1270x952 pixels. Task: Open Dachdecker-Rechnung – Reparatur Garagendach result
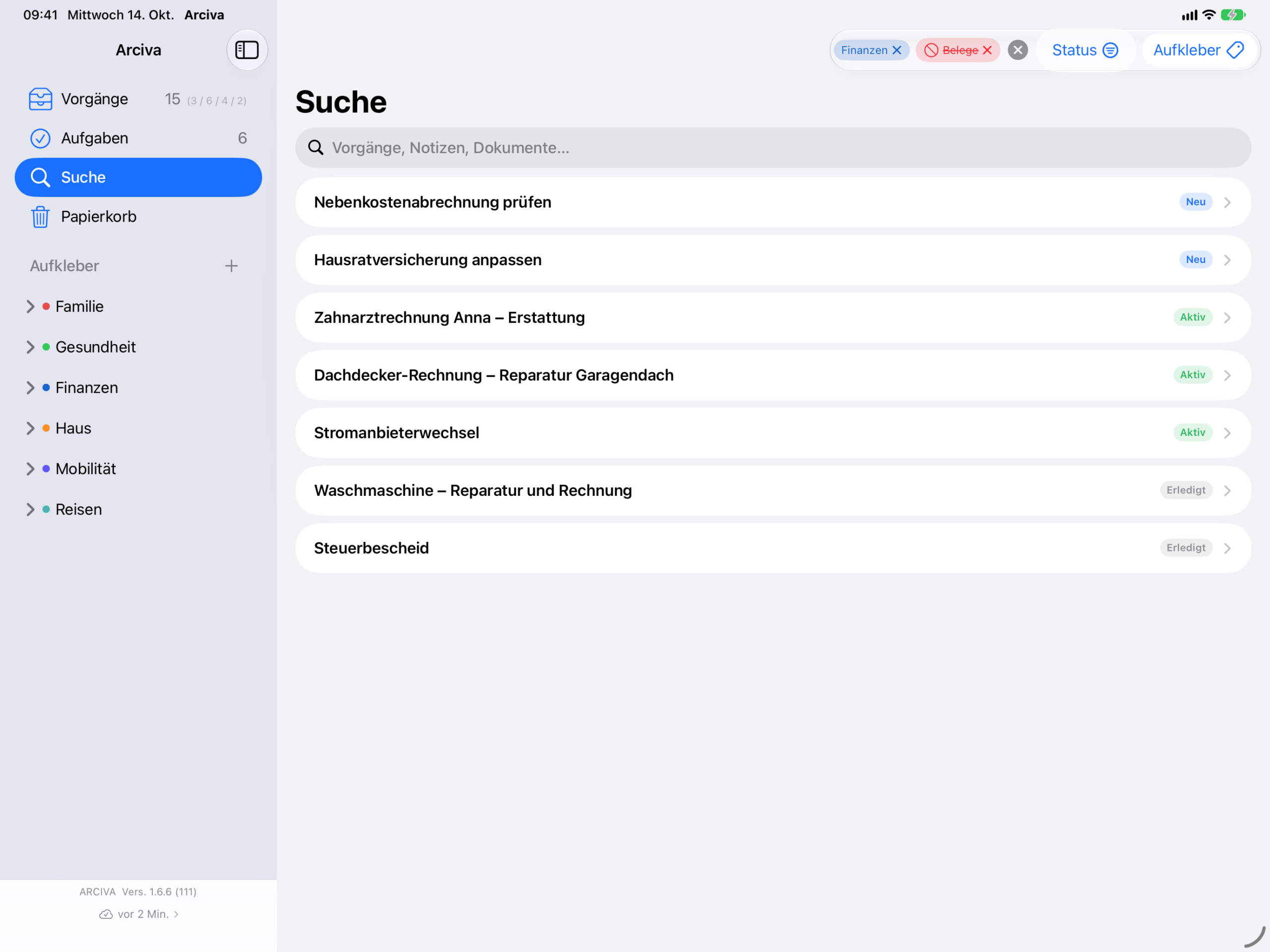tap(773, 375)
